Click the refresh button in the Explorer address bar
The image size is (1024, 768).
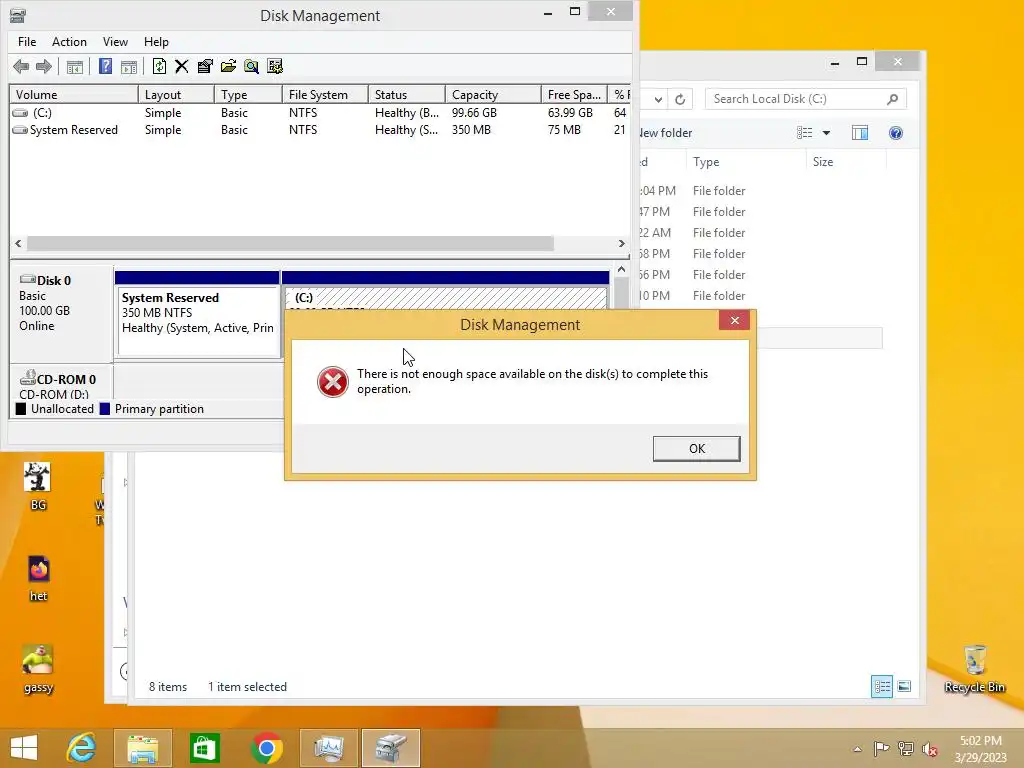click(680, 99)
